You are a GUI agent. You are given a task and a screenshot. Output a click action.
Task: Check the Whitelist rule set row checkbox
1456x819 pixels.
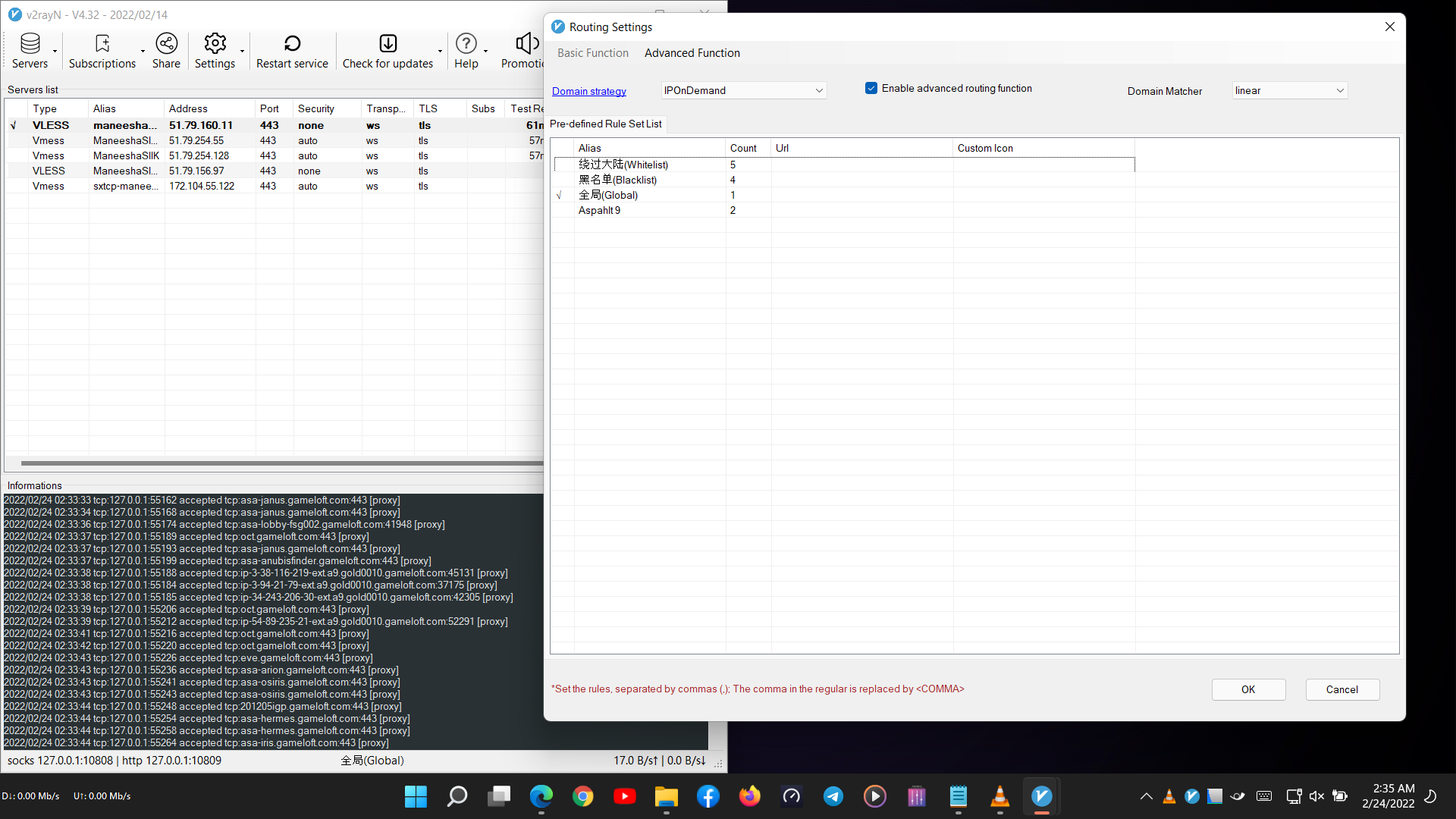coord(560,165)
